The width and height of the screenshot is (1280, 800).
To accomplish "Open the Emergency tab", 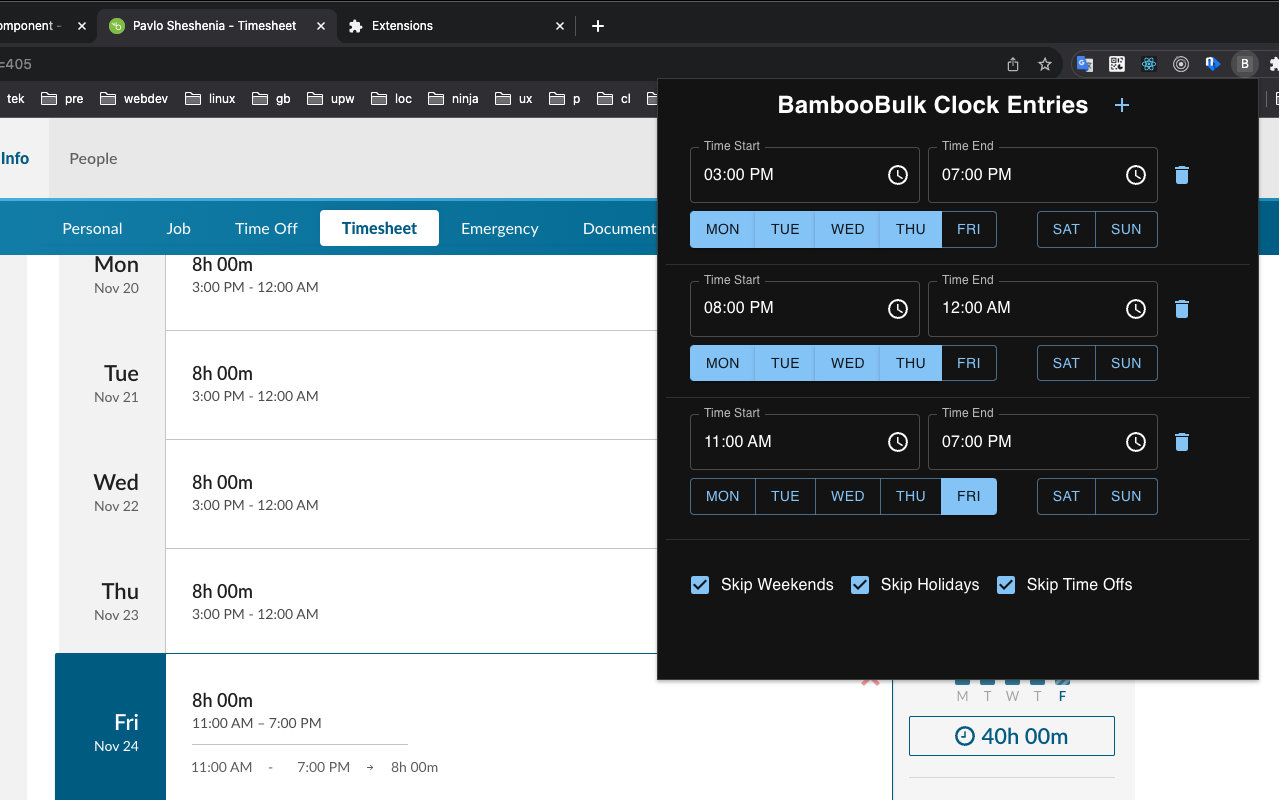I will pyautogui.click(x=499, y=228).
